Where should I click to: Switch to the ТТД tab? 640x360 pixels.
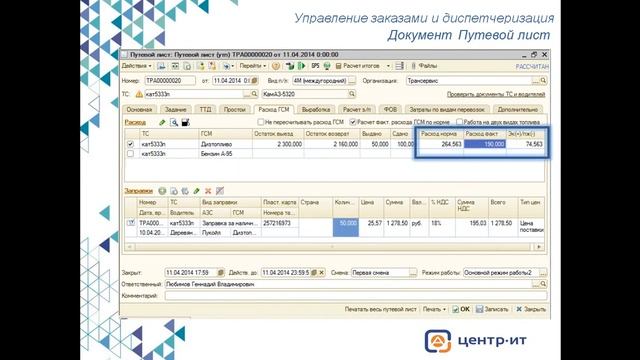click(x=205, y=109)
